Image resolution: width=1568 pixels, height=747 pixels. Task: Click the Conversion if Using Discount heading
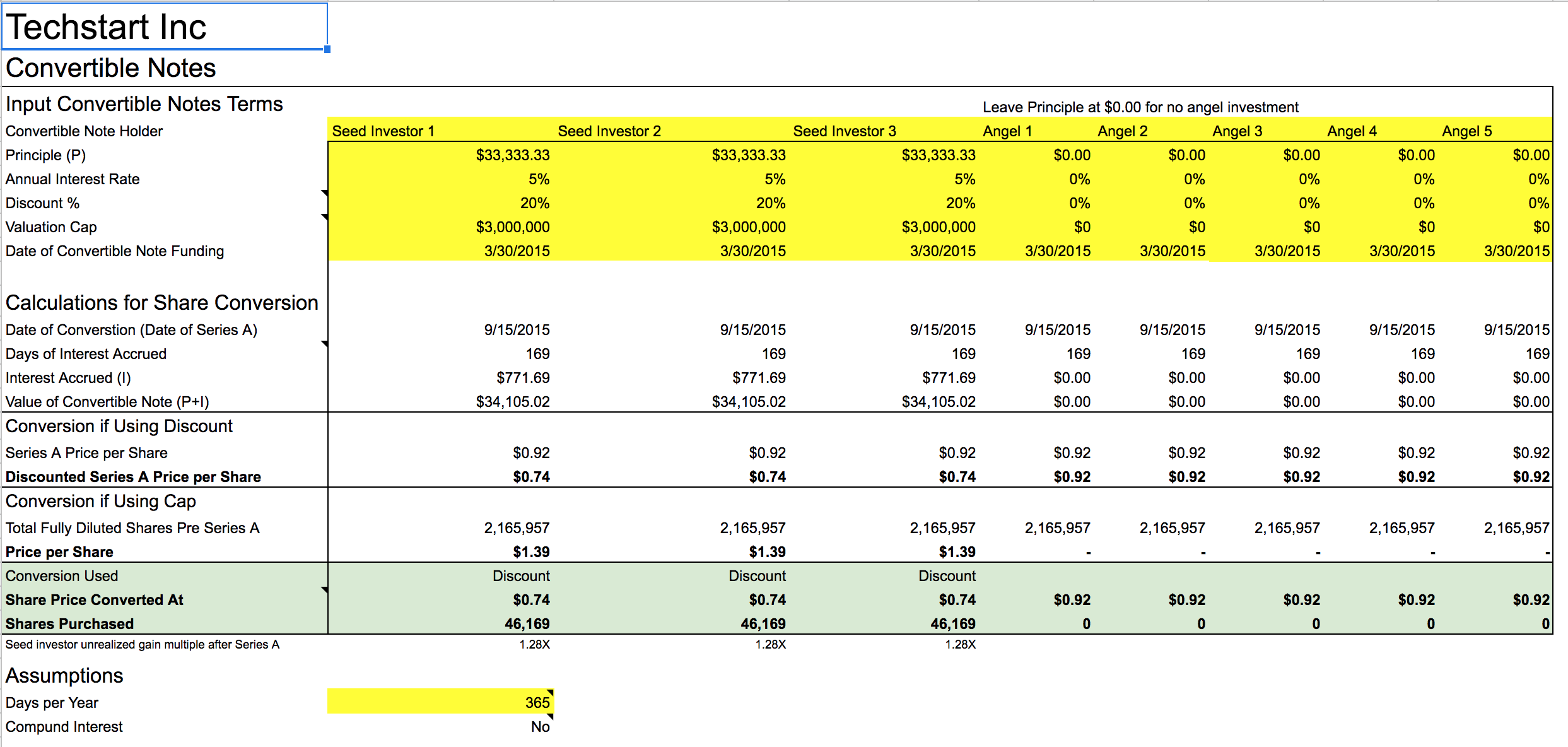(x=119, y=426)
